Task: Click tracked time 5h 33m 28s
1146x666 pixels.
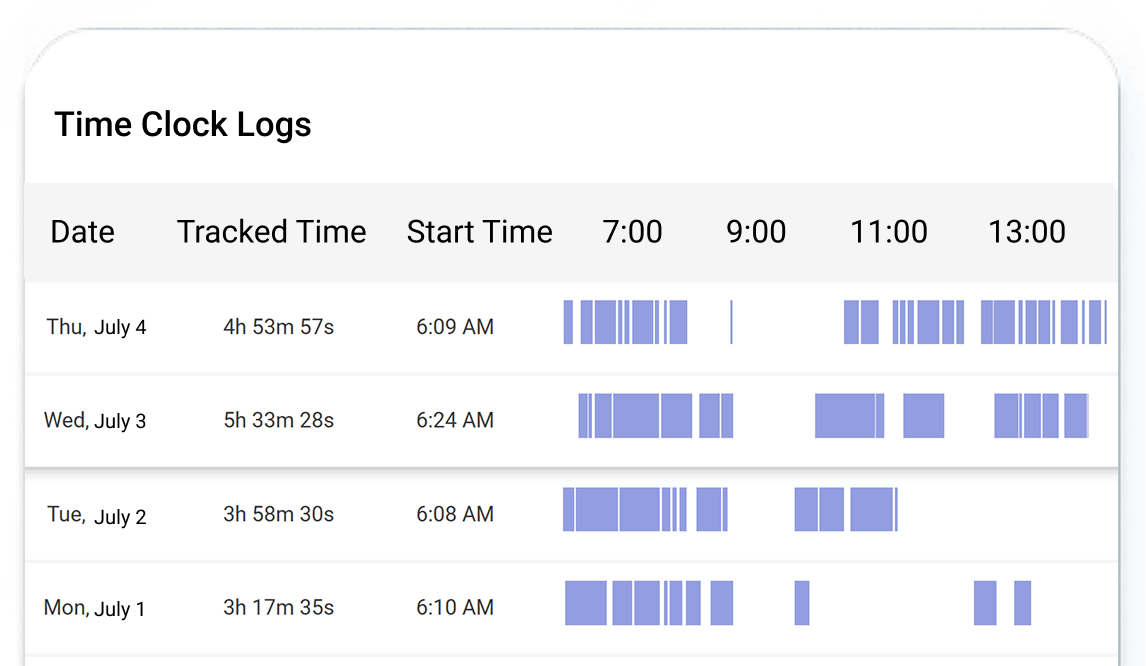Action: click(278, 420)
